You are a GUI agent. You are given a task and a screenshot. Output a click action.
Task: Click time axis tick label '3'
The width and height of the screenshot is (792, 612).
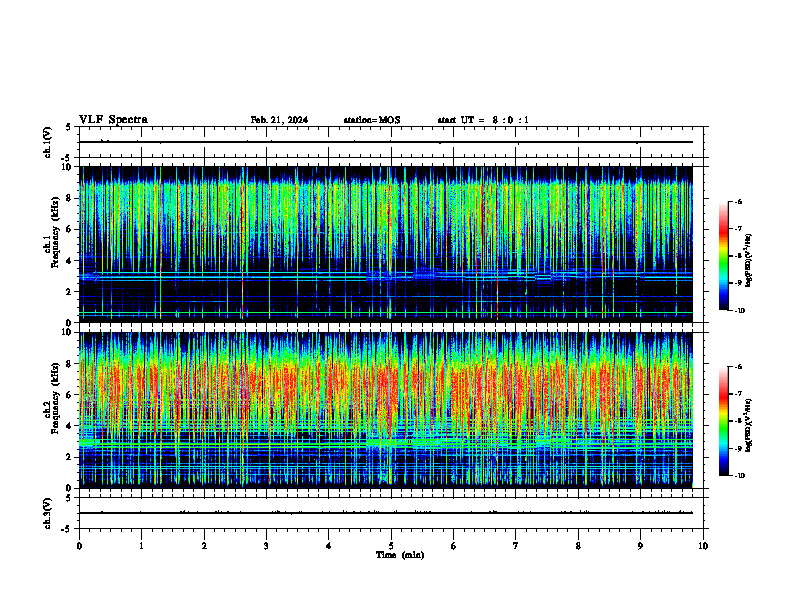coord(266,546)
